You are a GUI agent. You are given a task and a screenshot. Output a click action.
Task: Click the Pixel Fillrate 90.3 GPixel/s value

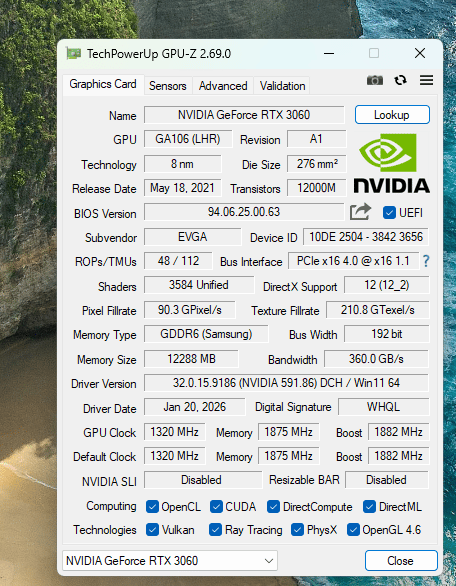coord(190,310)
